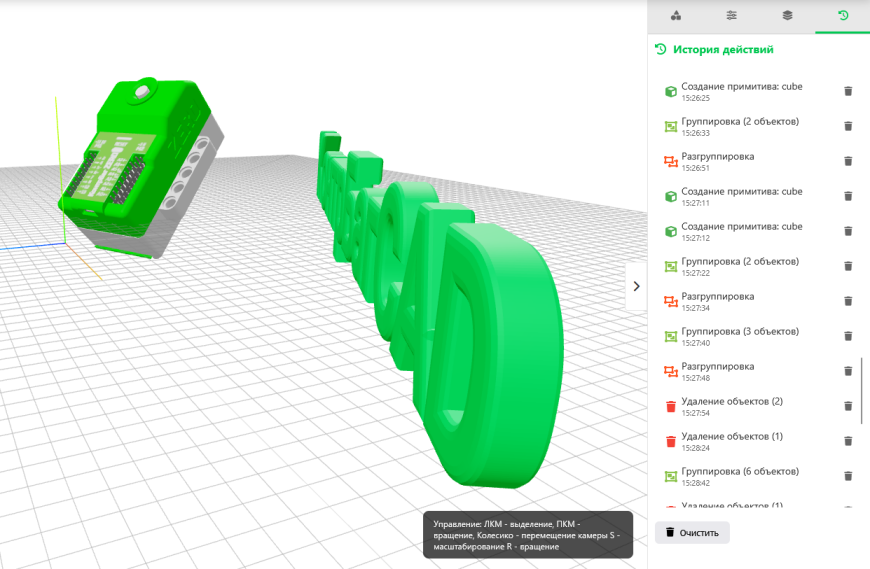The width and height of the screenshot is (870, 569).
Task: Select 'Группировка (2 объектов)' 15:26:33 row
Action: point(758,126)
